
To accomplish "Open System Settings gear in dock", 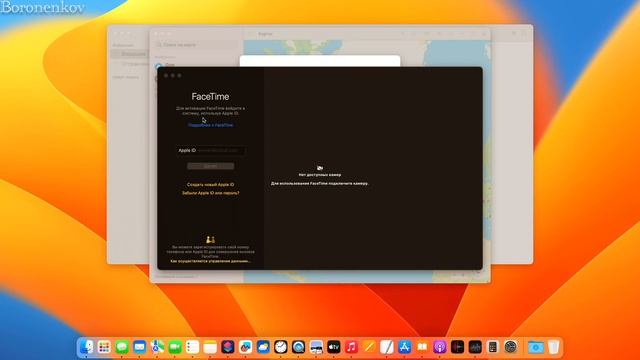I will pyautogui.click(x=511, y=347).
